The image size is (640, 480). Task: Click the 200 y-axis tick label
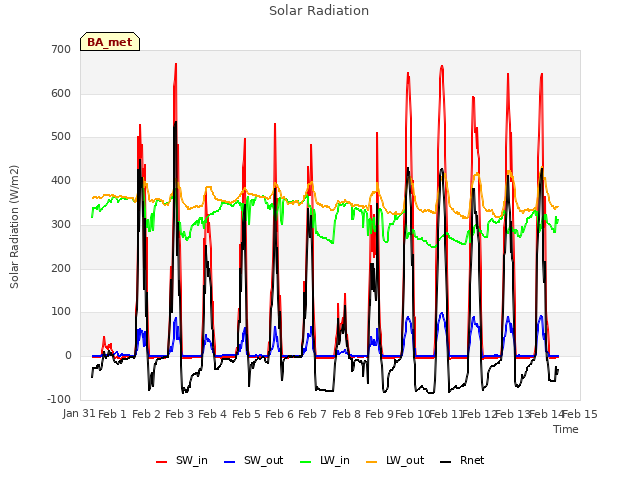tap(61, 268)
